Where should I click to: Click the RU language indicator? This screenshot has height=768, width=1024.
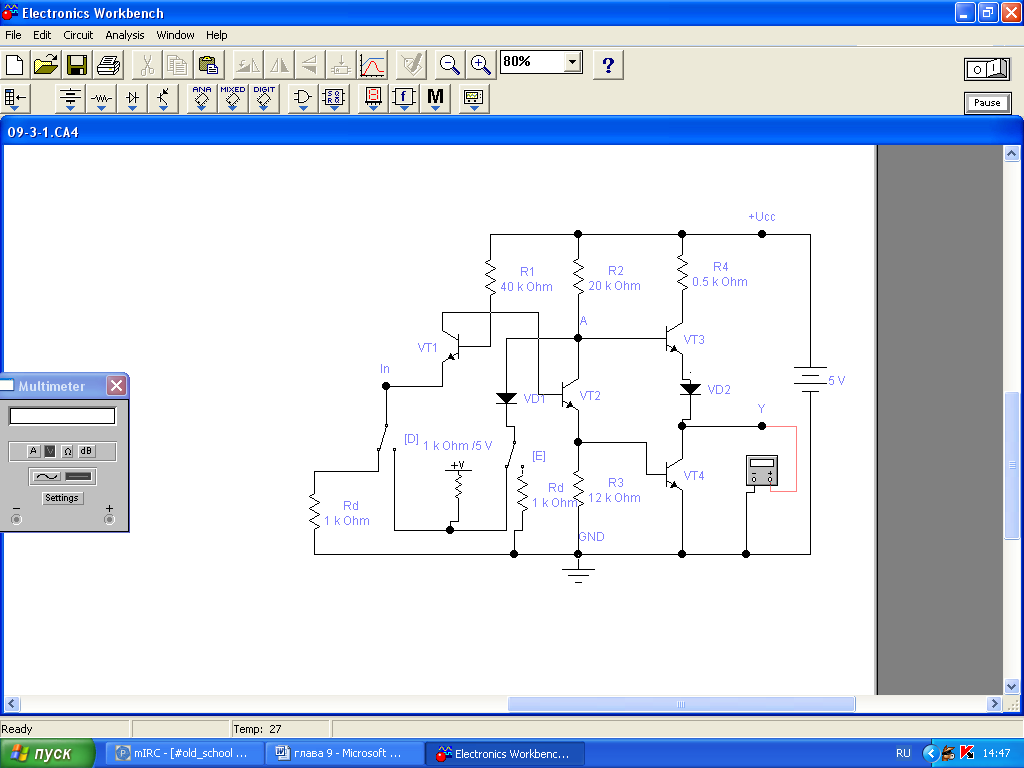click(903, 753)
